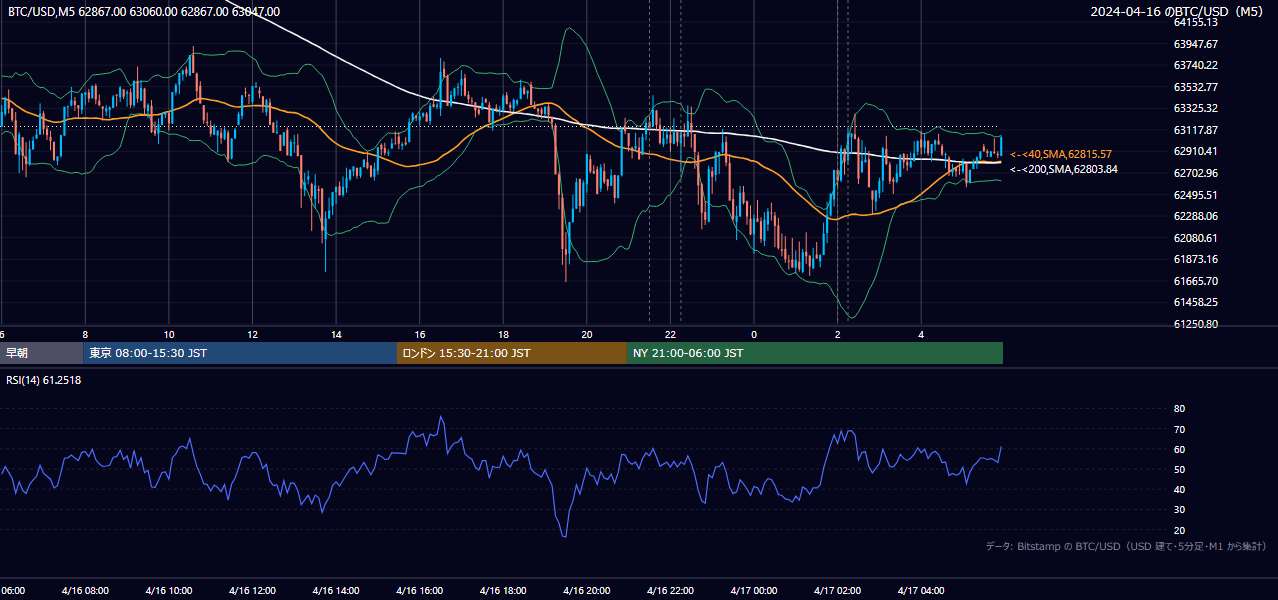Click the 61458.25 price axis label
Screen dimensions: 1278x600
pos(1195,302)
